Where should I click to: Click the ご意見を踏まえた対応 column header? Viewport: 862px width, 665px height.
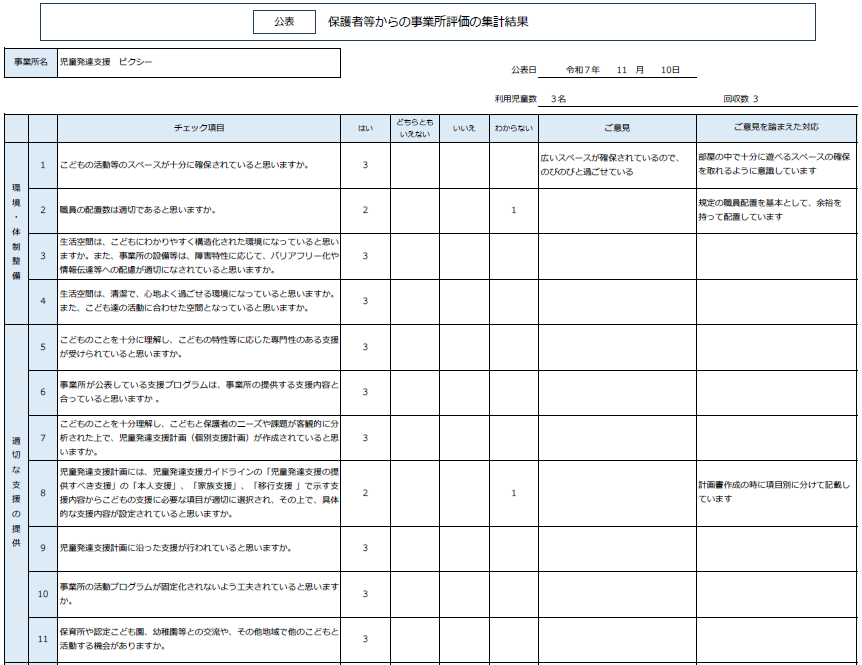click(x=776, y=128)
